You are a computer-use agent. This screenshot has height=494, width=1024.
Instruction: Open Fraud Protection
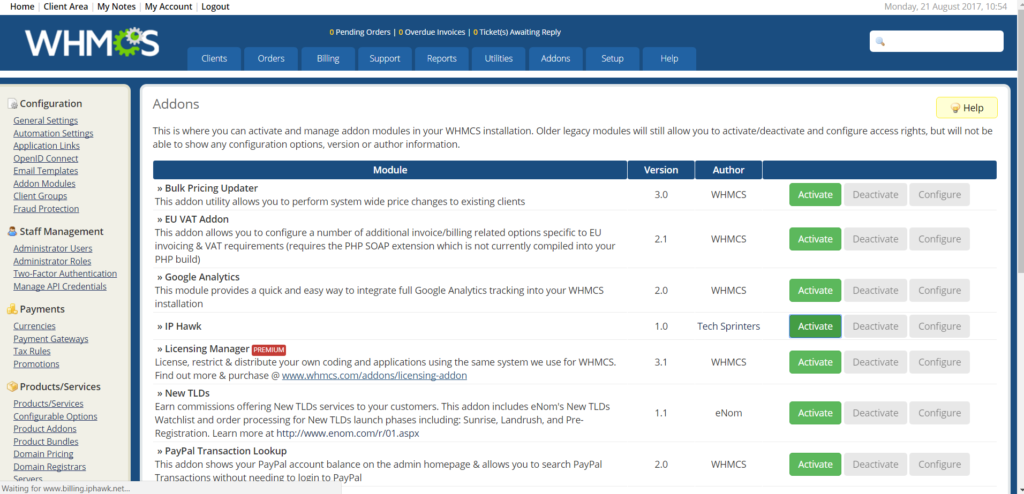pos(46,209)
